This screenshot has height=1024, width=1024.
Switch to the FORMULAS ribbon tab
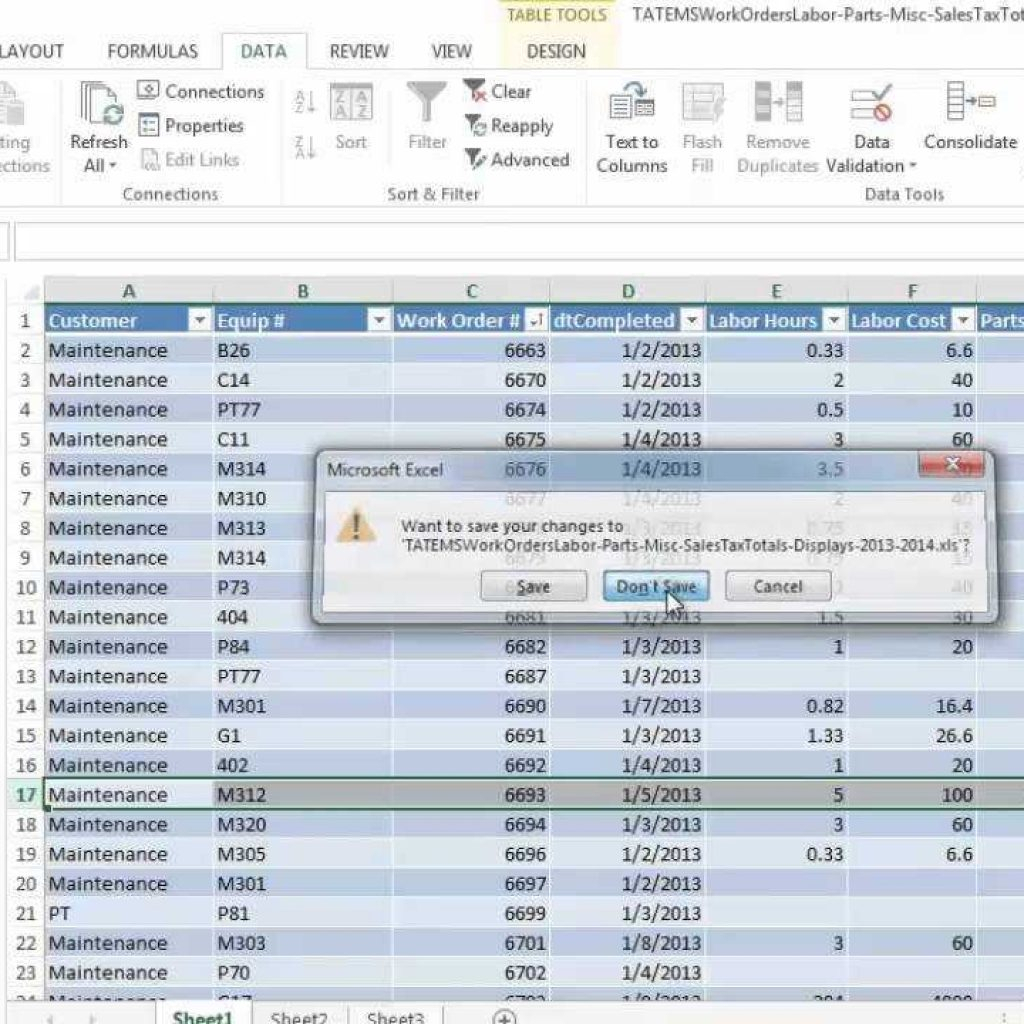pos(152,51)
